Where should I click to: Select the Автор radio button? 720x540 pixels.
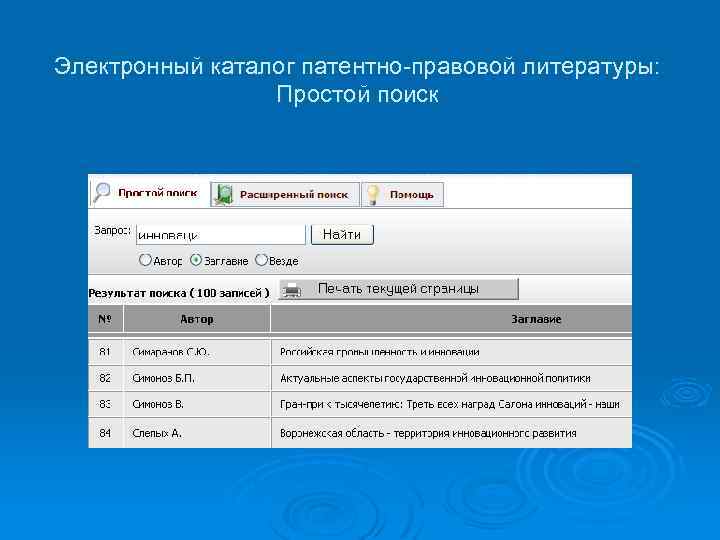pos(145,260)
